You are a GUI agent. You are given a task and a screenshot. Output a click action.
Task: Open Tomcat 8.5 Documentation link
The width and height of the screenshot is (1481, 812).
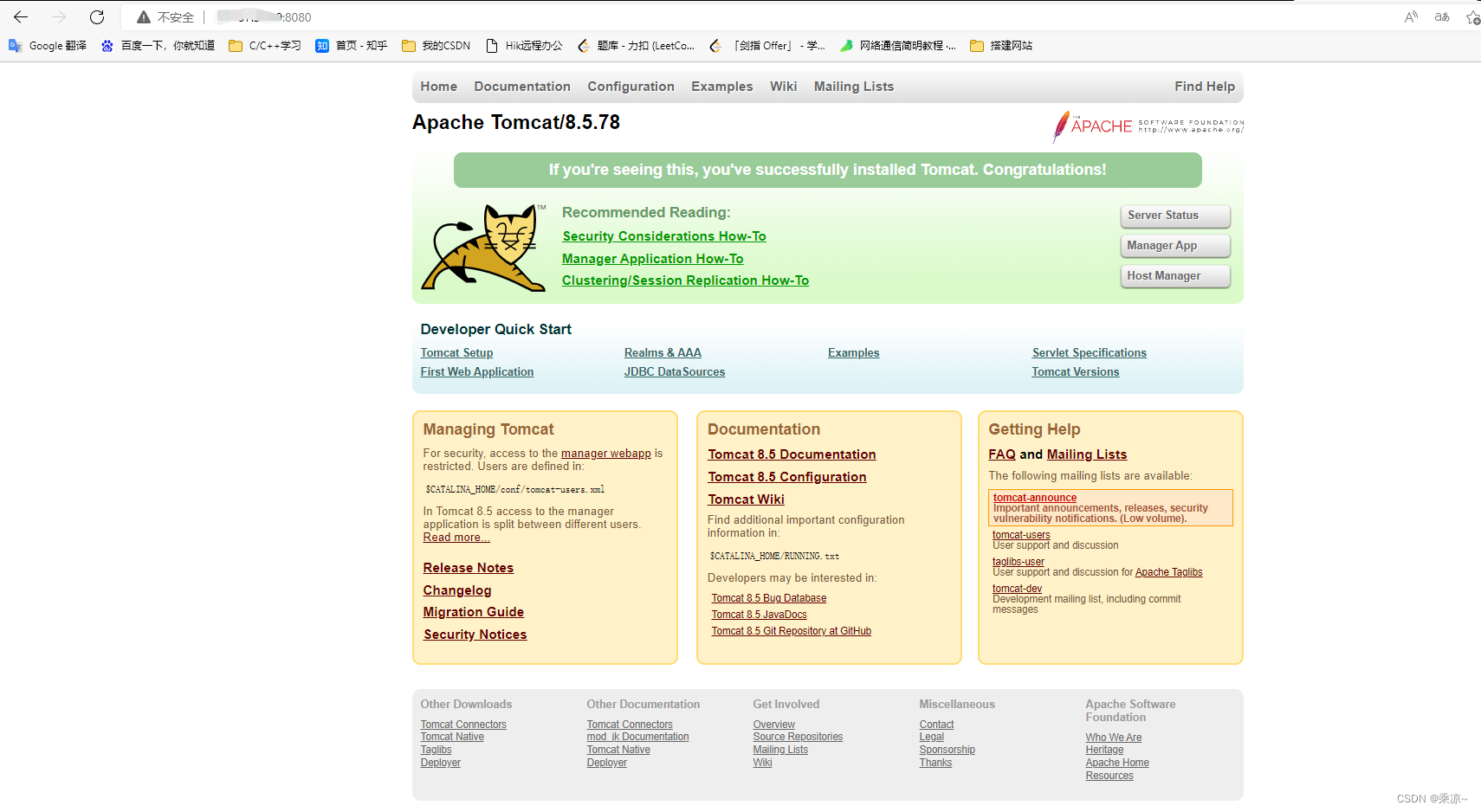click(x=792, y=454)
